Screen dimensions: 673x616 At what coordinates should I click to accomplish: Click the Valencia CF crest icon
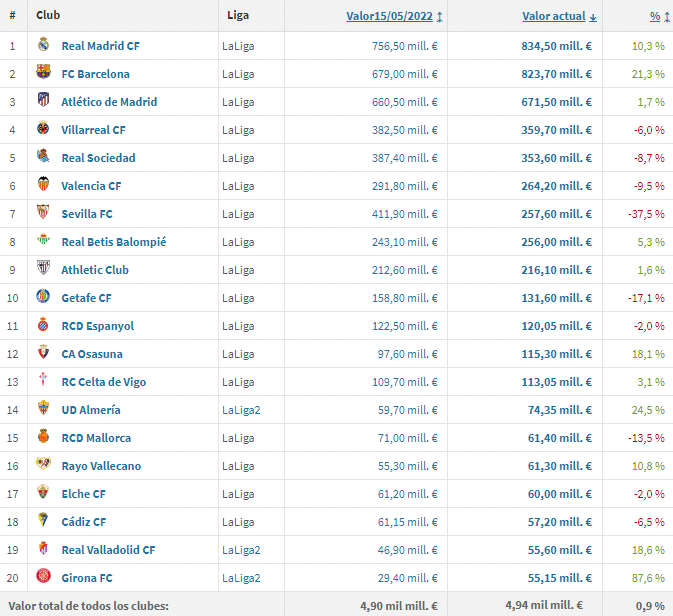click(43, 184)
